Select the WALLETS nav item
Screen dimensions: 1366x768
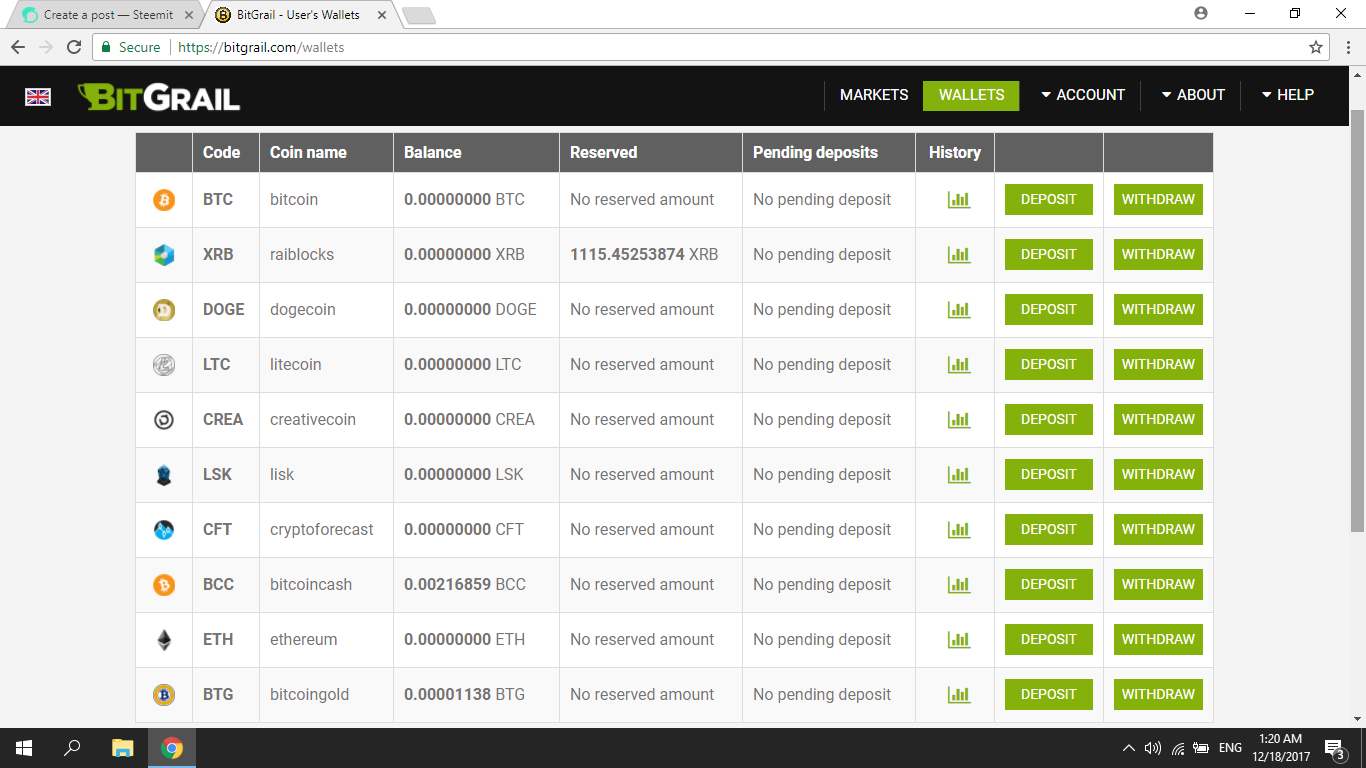pos(971,95)
